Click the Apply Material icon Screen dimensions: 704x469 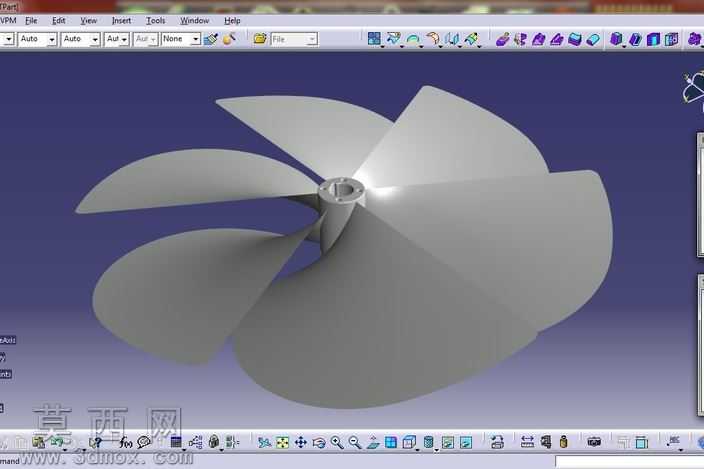click(x=229, y=39)
